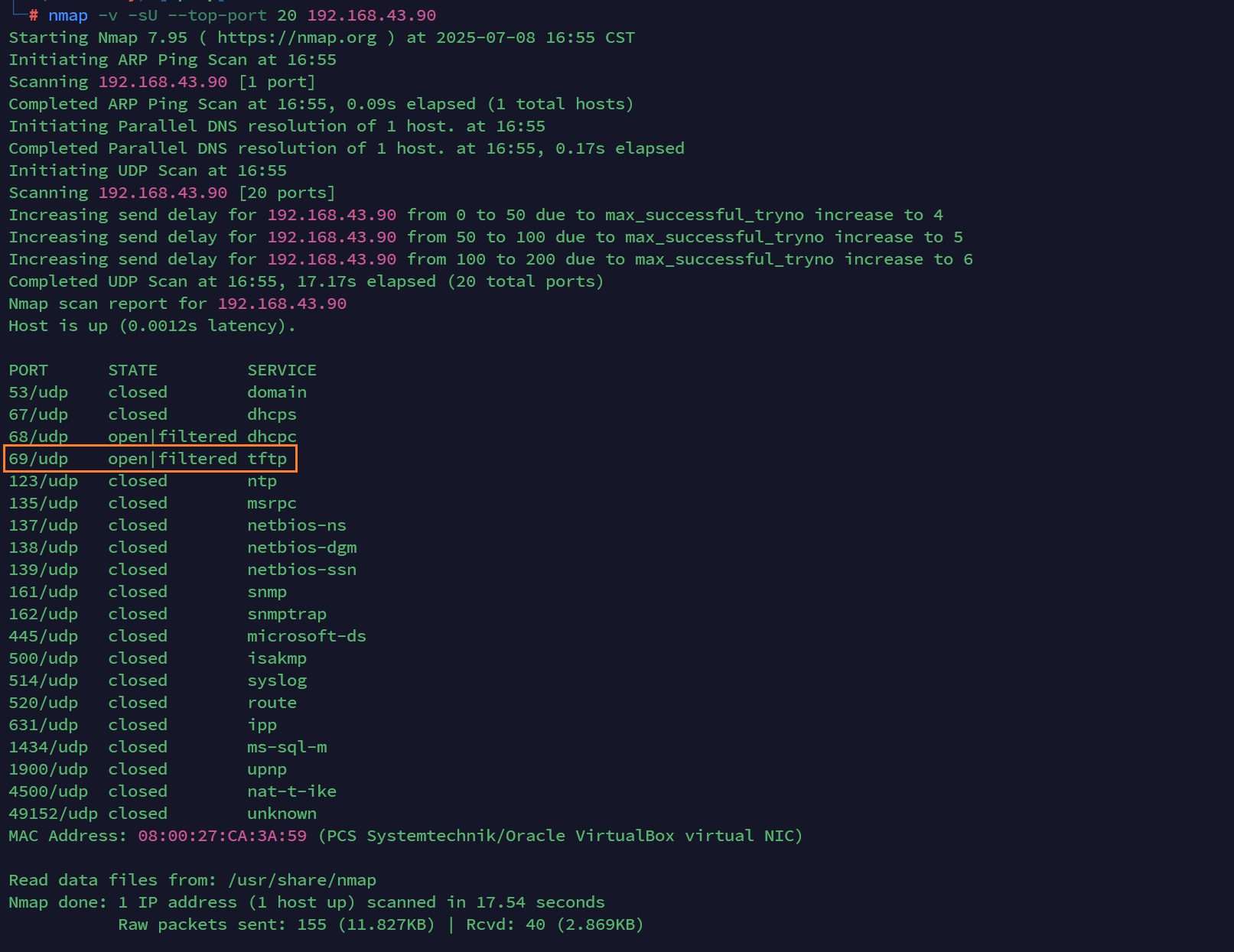Click the /usr/share/nmap file path
The image size is (1234, 952).
(x=301, y=880)
